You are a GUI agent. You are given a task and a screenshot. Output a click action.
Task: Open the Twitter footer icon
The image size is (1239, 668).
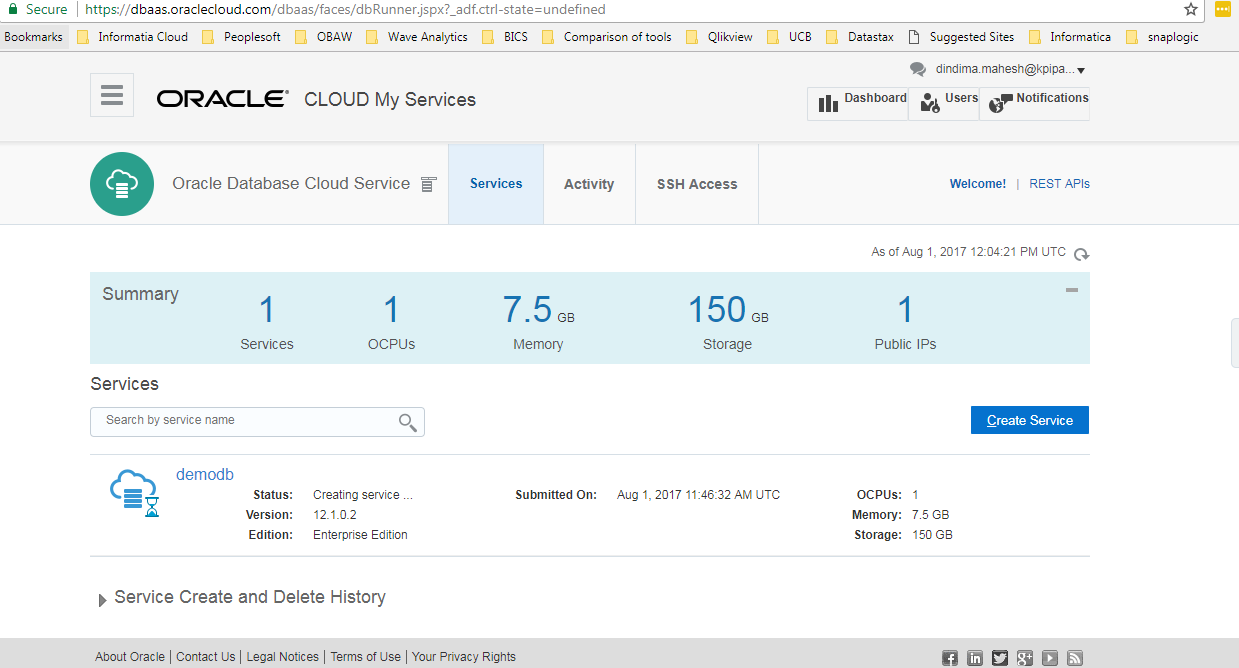pos(1000,658)
